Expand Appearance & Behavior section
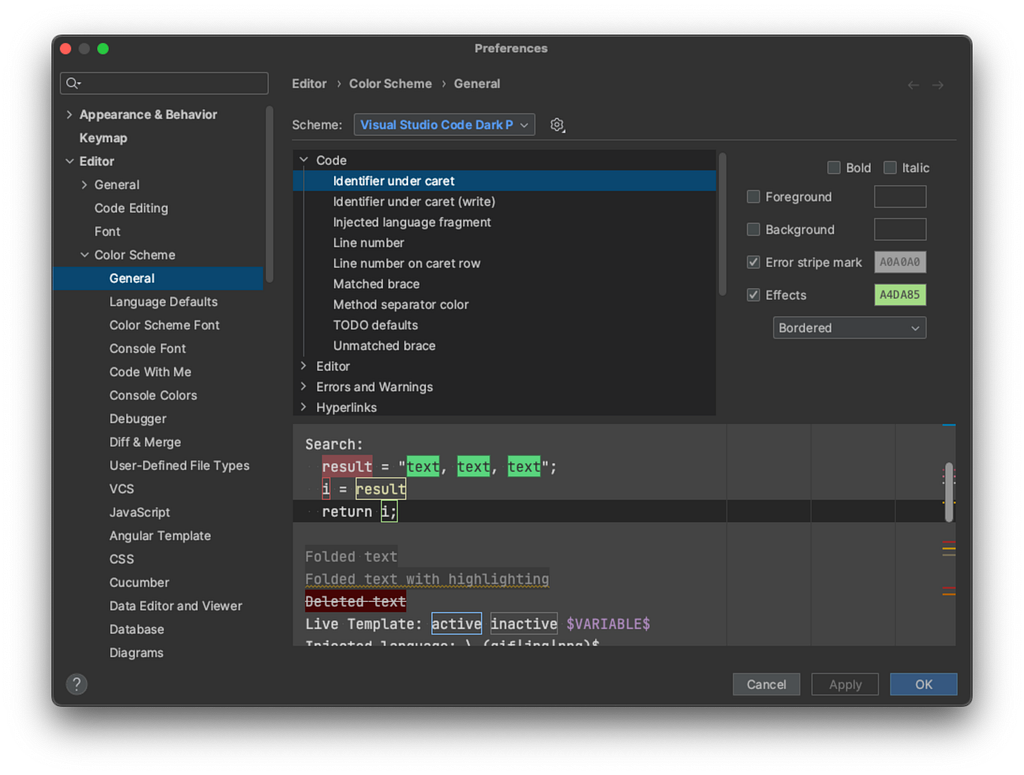Viewport: 1024px width, 775px height. [69, 114]
